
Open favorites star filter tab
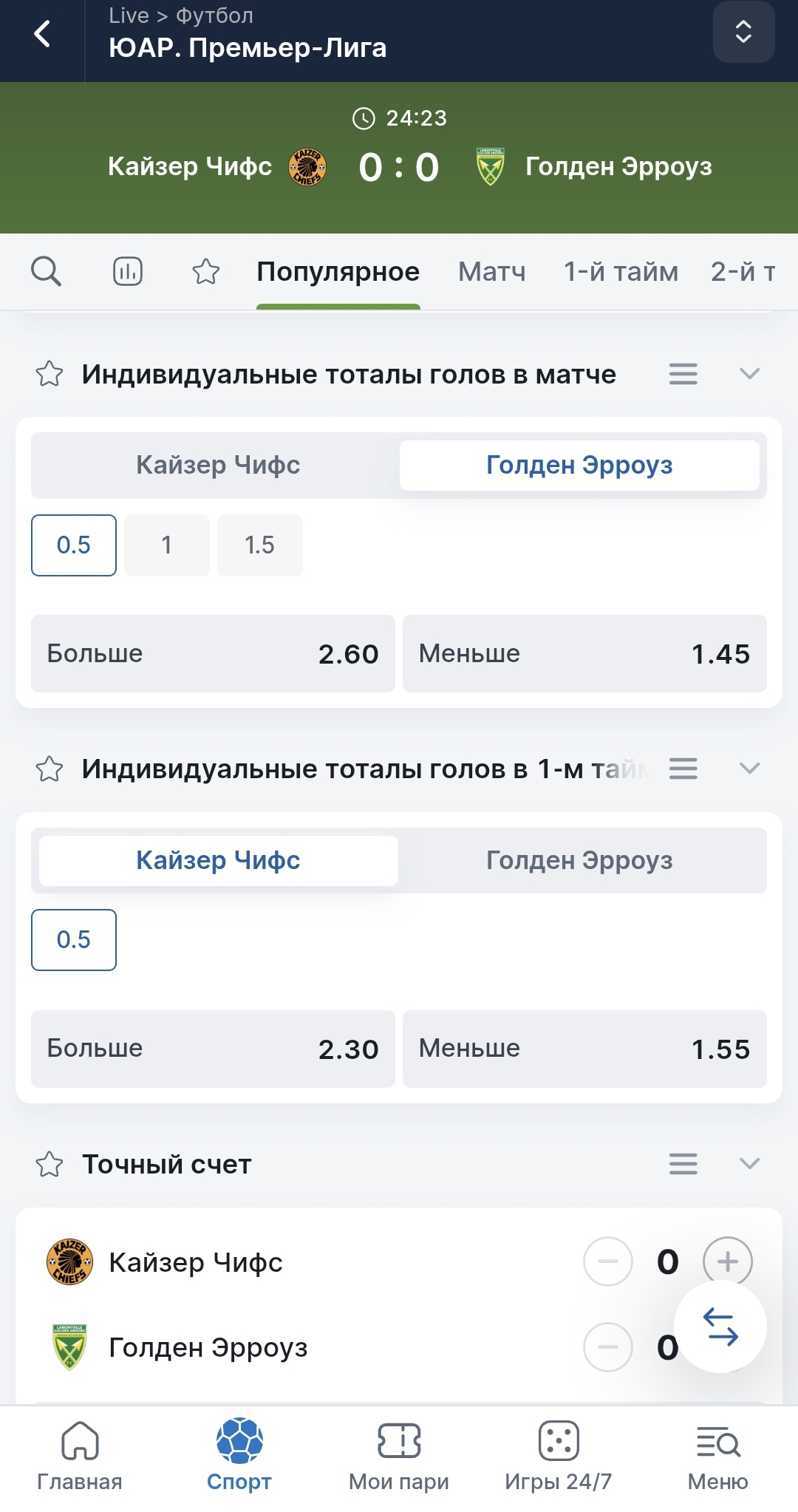[x=206, y=271]
